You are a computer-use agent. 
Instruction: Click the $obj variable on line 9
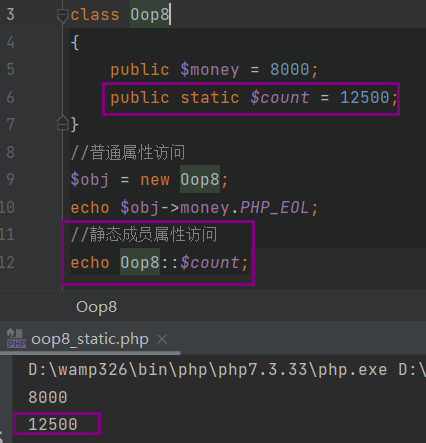90,180
